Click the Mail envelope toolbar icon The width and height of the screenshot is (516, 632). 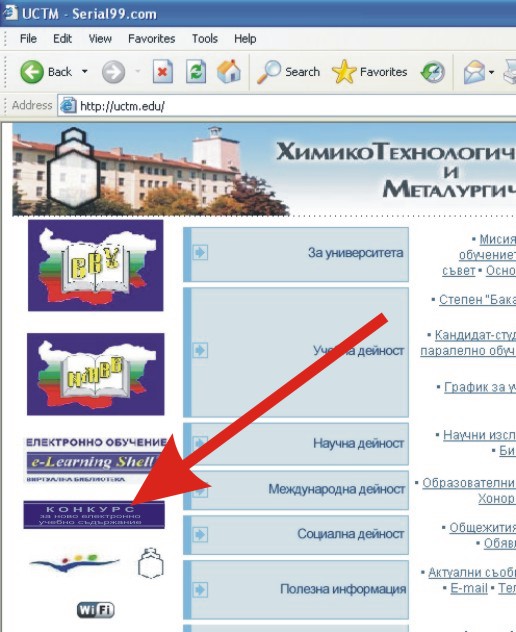pyautogui.click(x=474, y=72)
